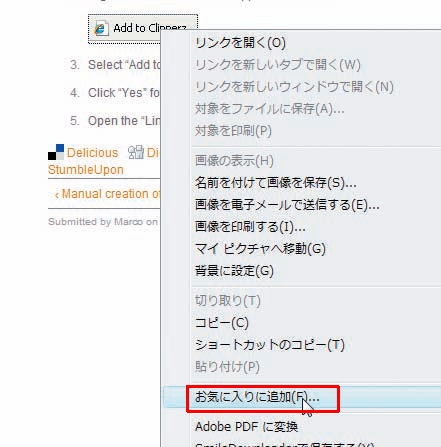The image size is (441, 447).
Task: Follow the Manual creation previous-page link
Action: (107, 194)
